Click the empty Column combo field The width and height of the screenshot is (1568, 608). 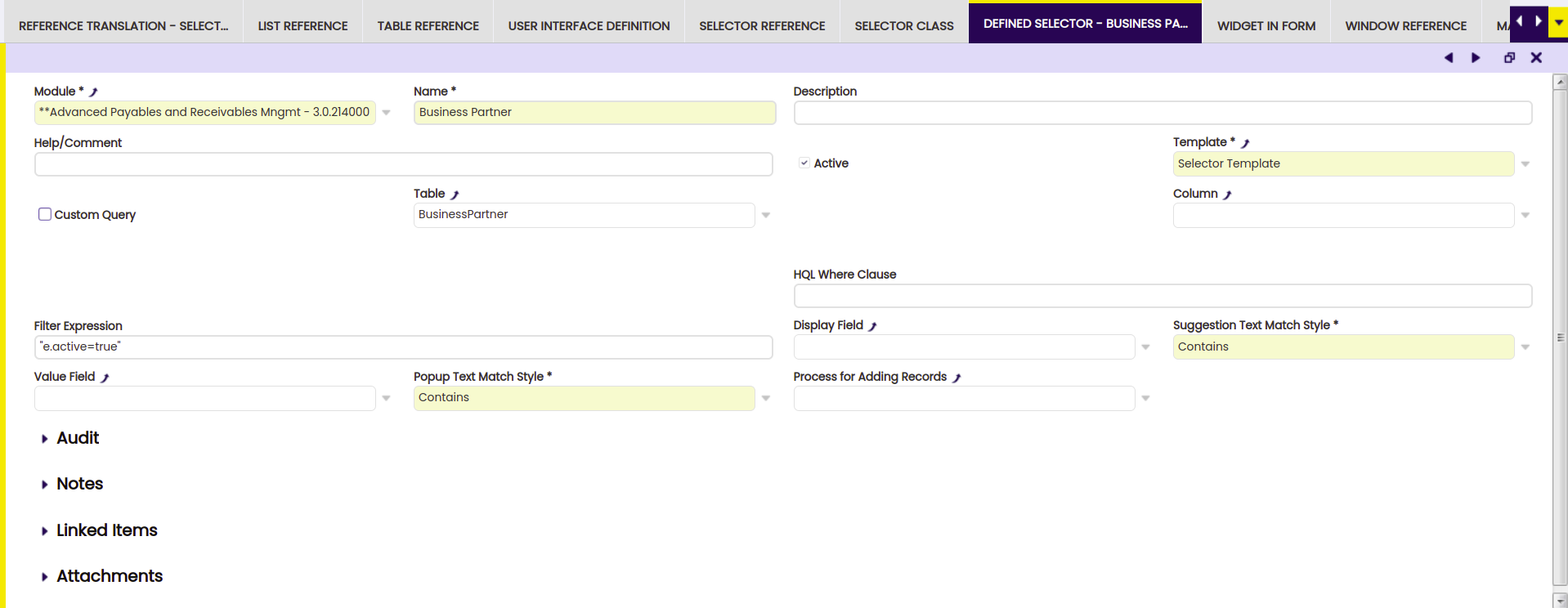tap(1343, 215)
